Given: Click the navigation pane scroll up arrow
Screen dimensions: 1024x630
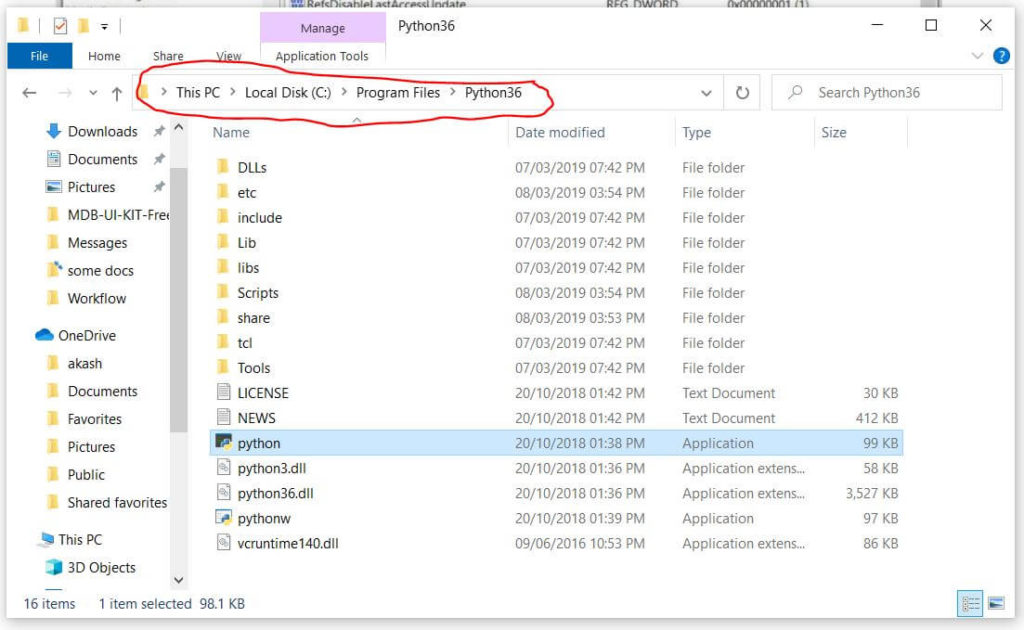Looking at the screenshot, I should [178, 127].
